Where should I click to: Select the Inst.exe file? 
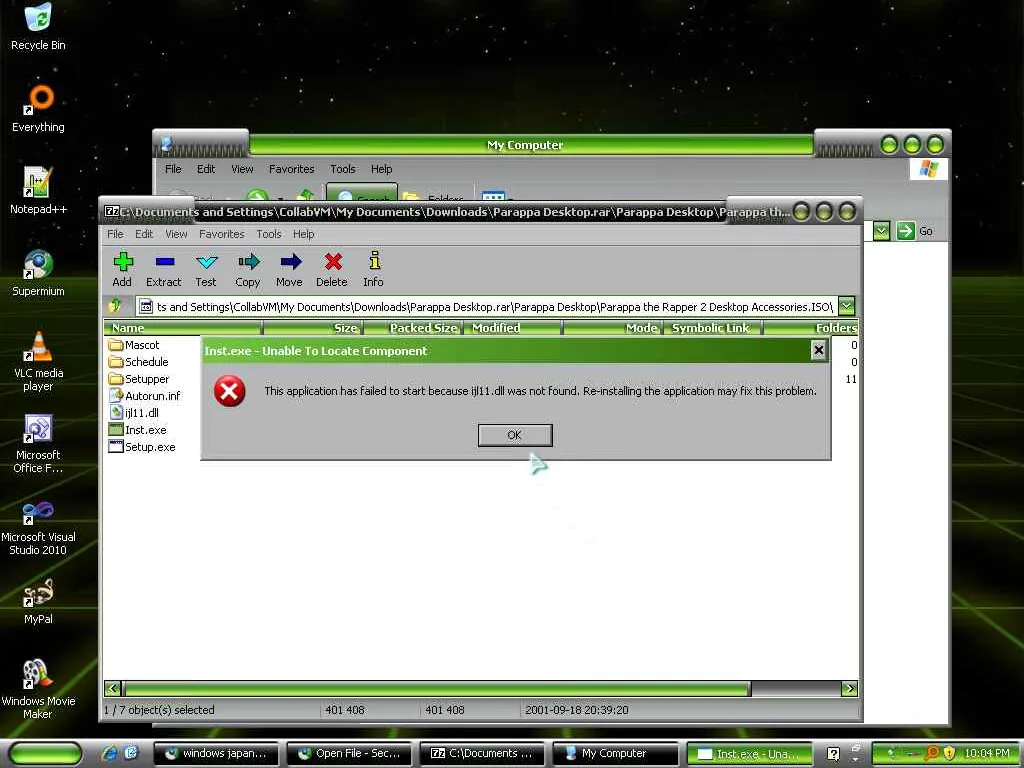point(138,430)
